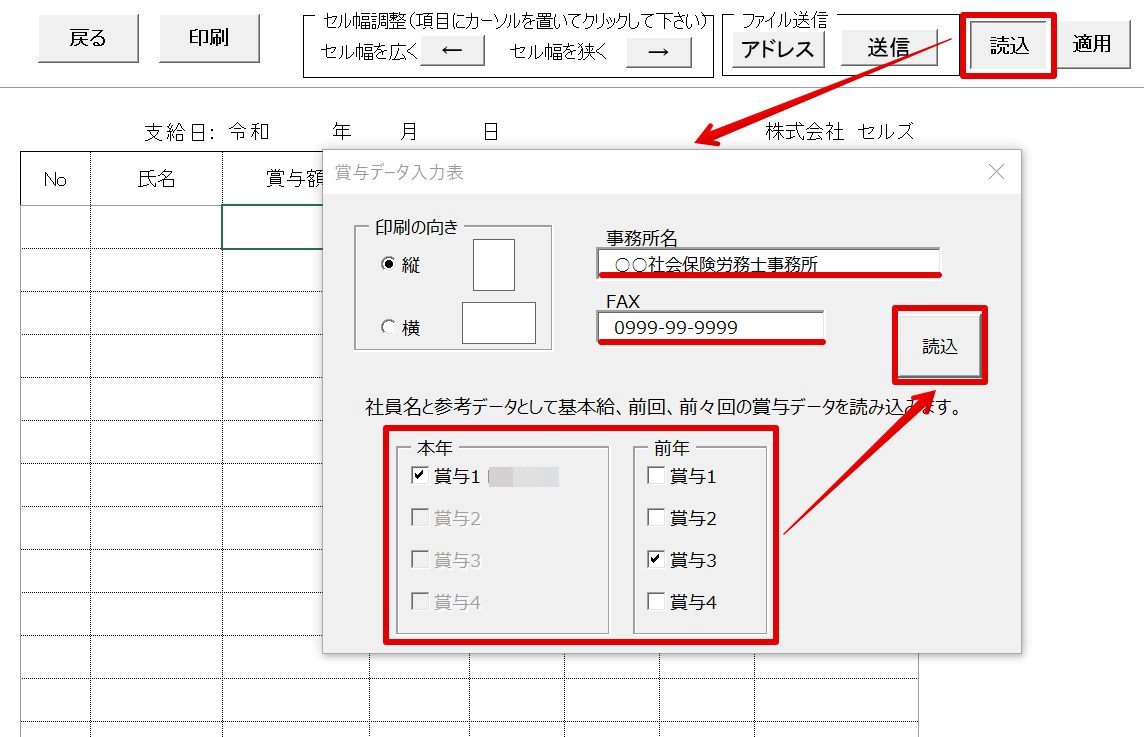Select the highlighted 賞与額 cell

coord(273,227)
